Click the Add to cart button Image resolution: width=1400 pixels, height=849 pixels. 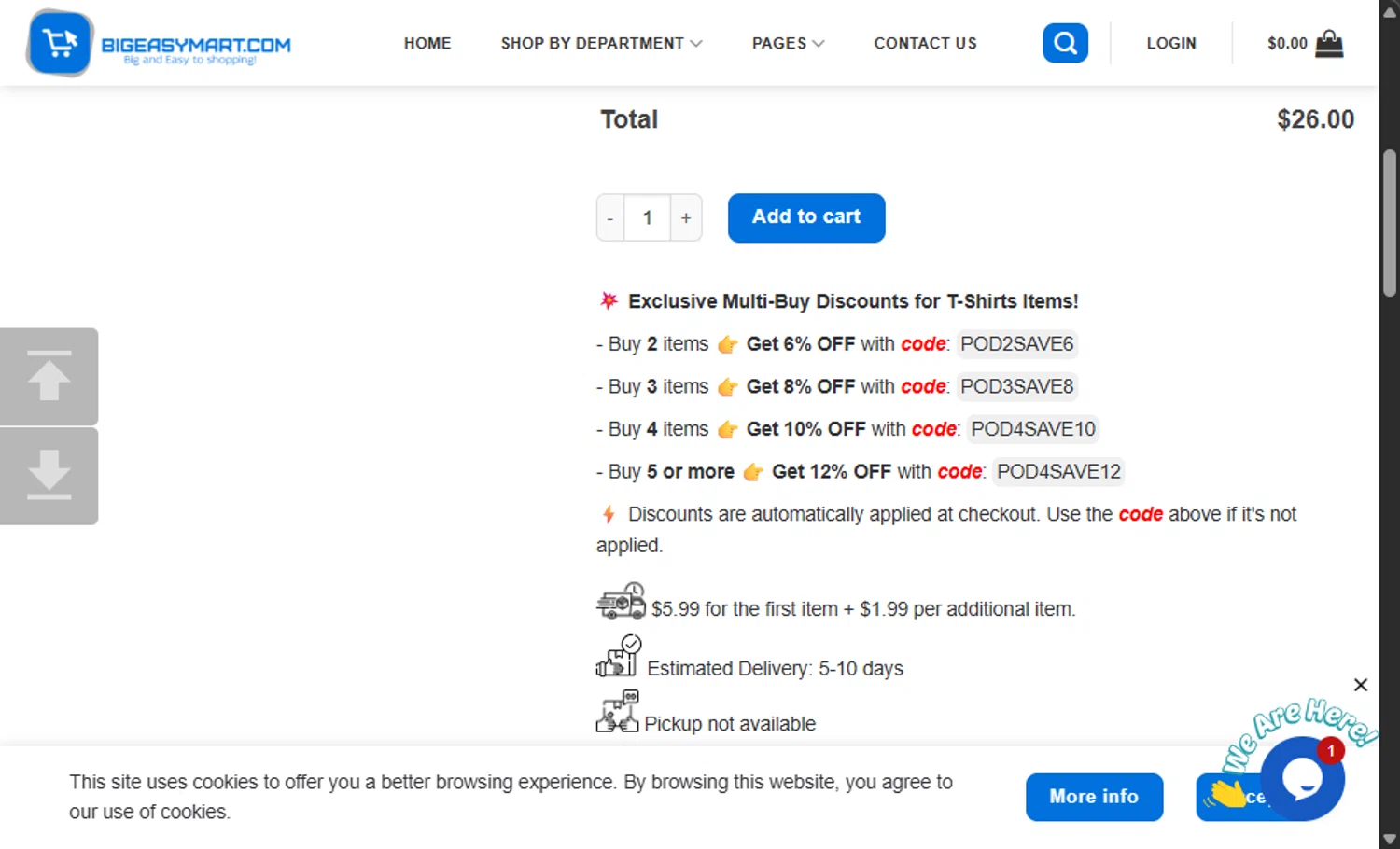click(x=806, y=217)
